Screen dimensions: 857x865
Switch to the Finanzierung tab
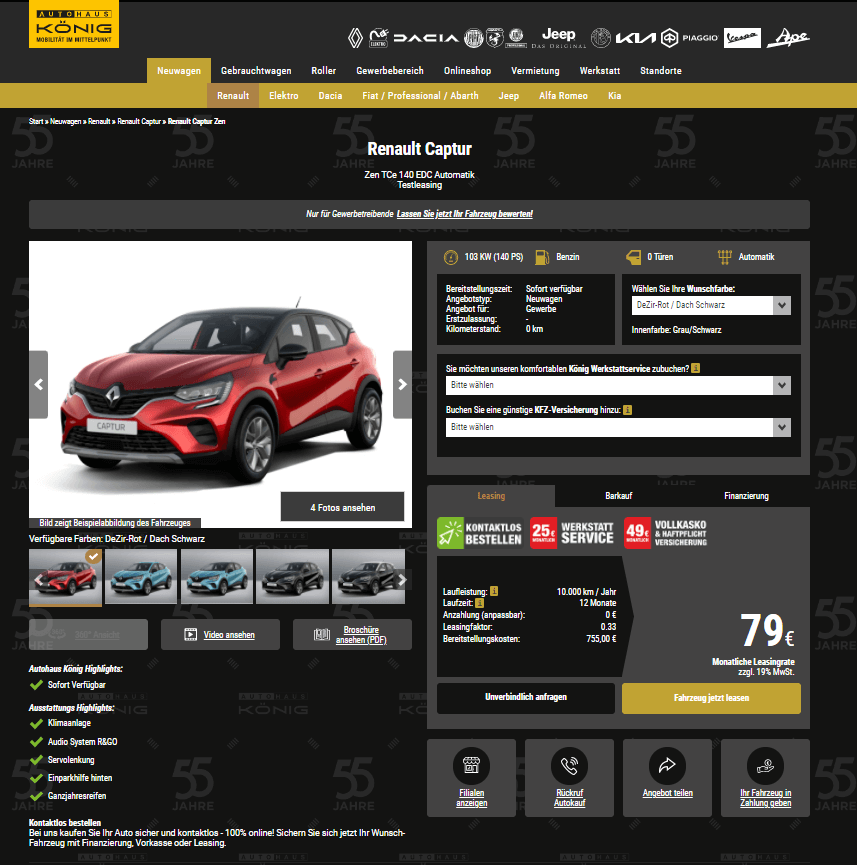coord(746,496)
